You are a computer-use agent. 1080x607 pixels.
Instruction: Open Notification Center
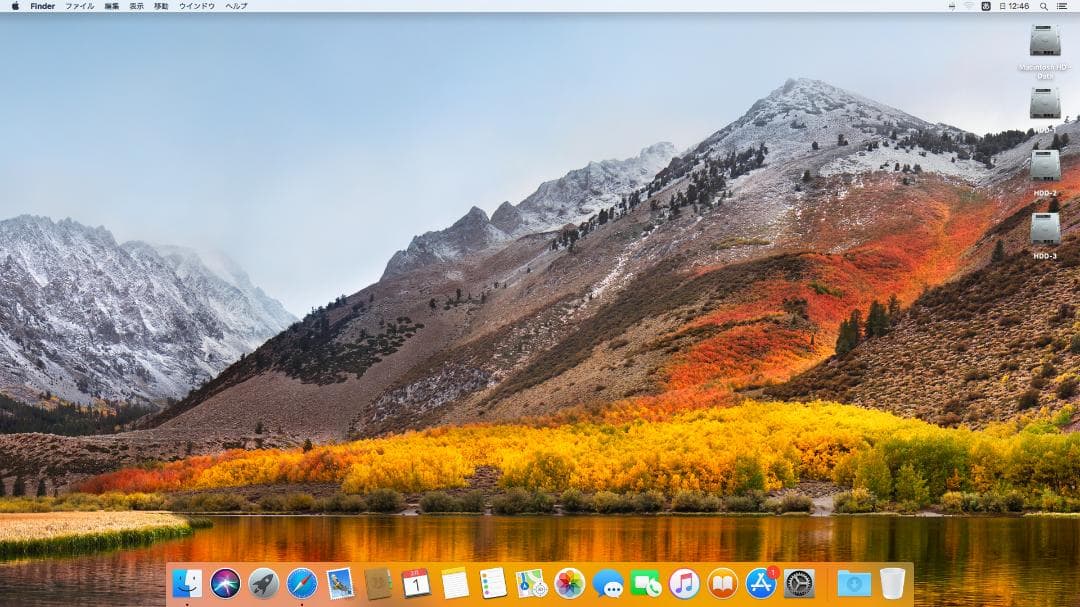point(1063,7)
